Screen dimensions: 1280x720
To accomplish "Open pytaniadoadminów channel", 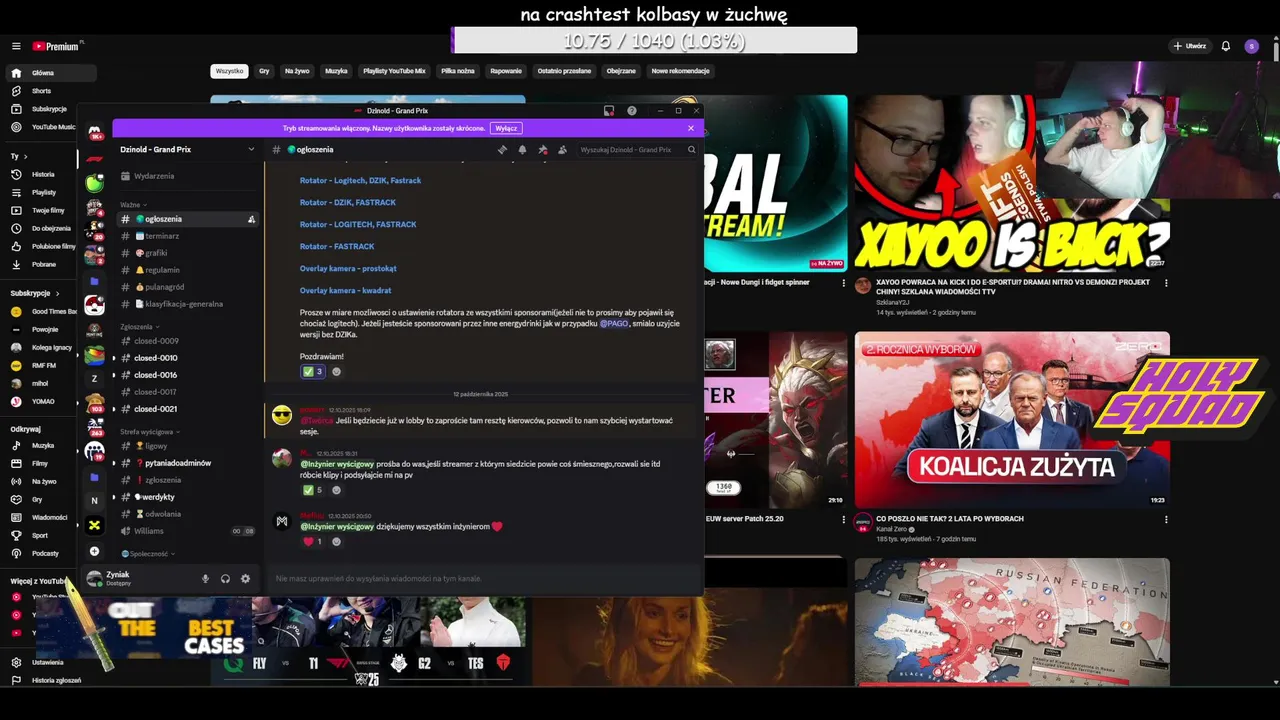I will [187, 463].
